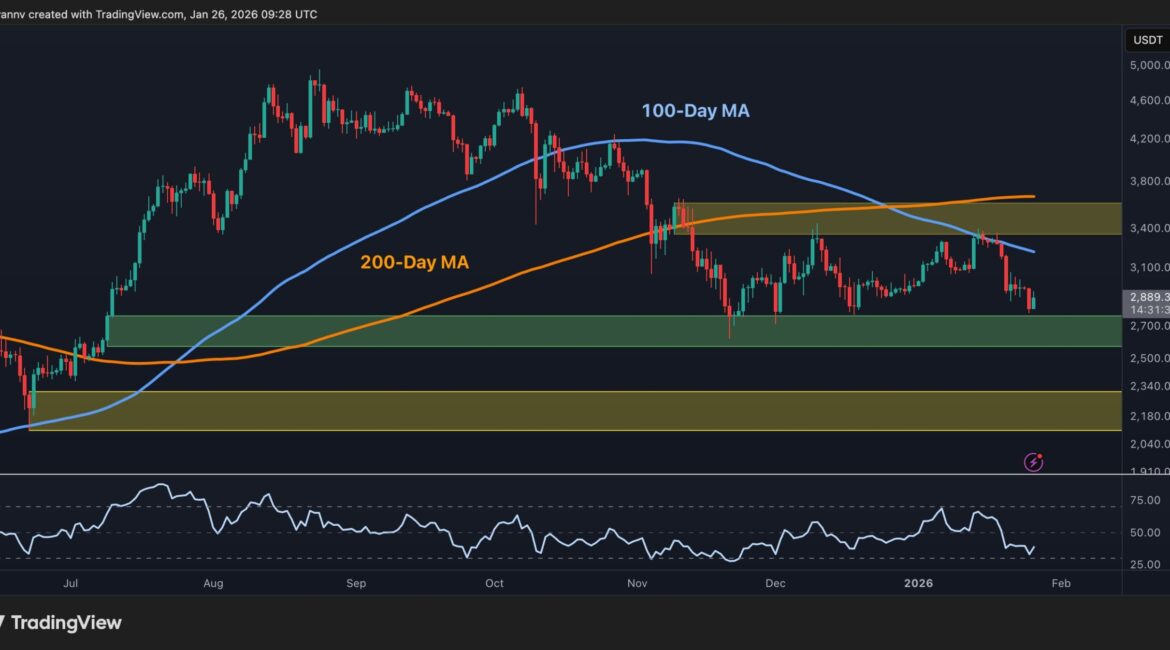Screen dimensions: 1170x650
Task: Click the upper yellow resistance zone
Action: pos(900,218)
